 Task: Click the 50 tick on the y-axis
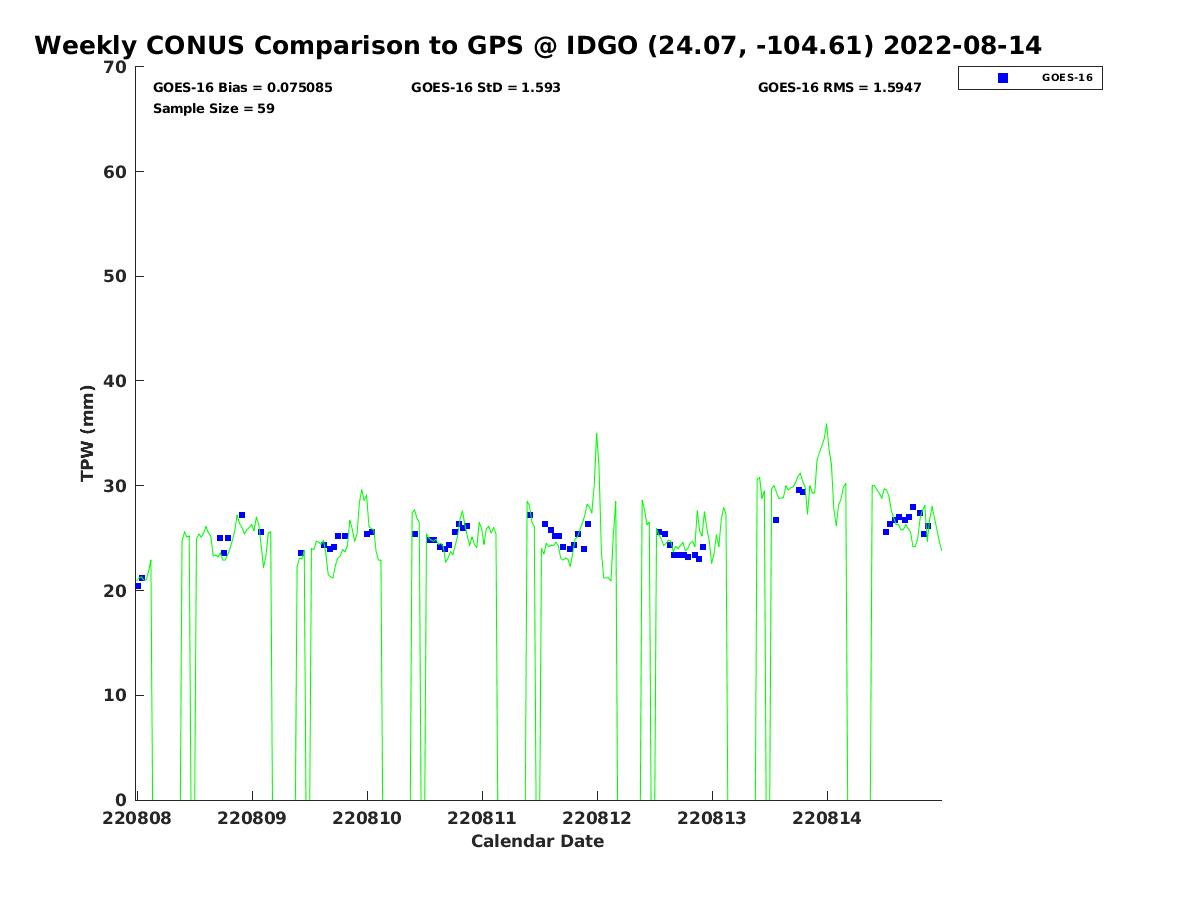[116, 277]
